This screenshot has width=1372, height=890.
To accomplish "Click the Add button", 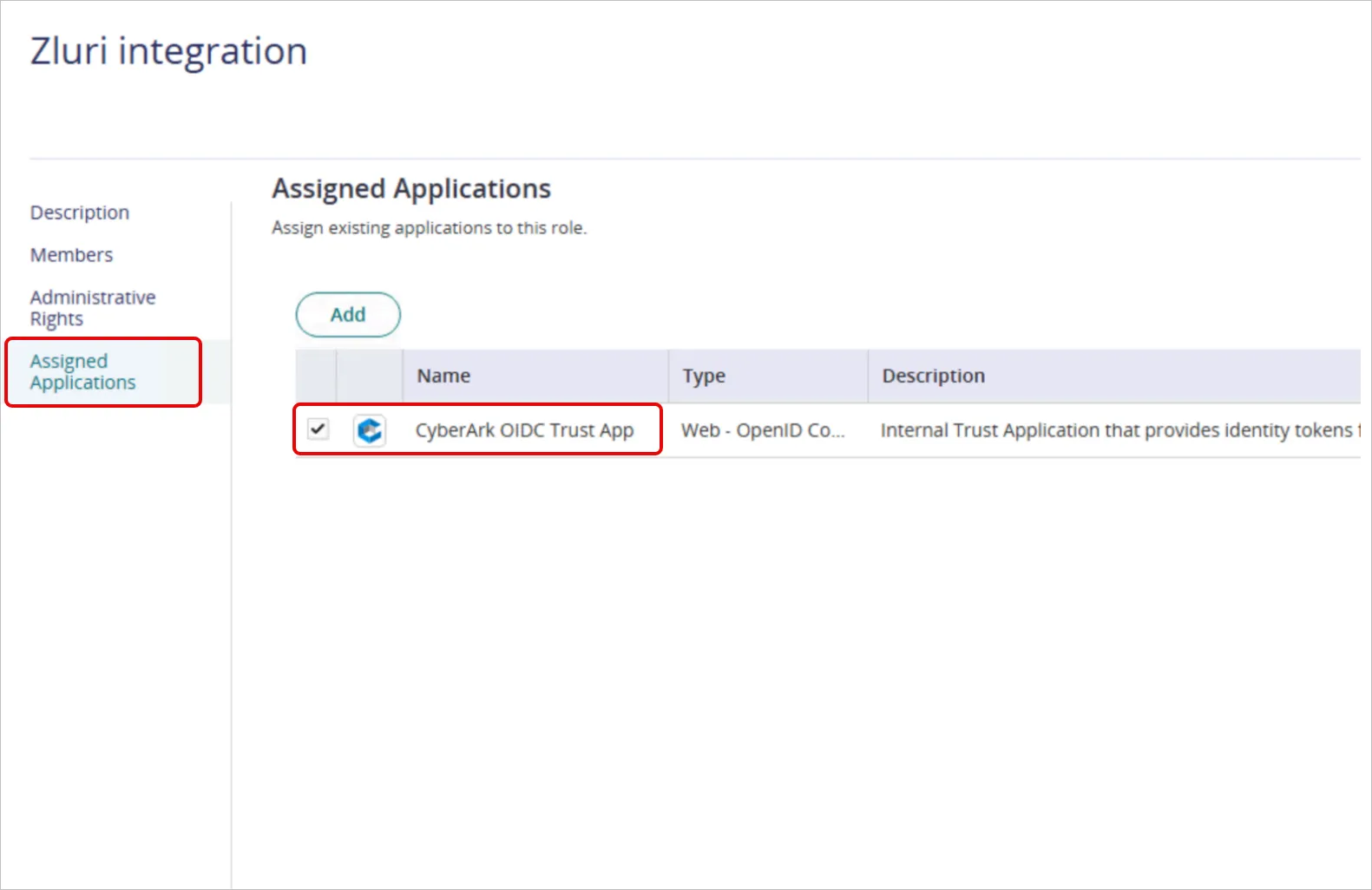I will 348,315.
